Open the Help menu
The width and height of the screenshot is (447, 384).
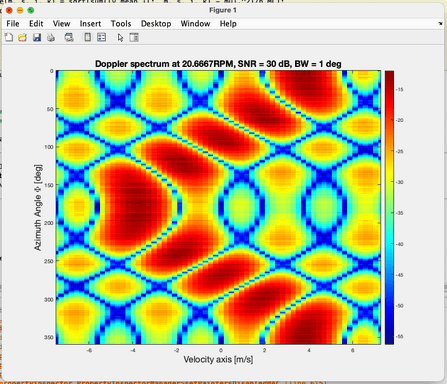pyautogui.click(x=228, y=24)
